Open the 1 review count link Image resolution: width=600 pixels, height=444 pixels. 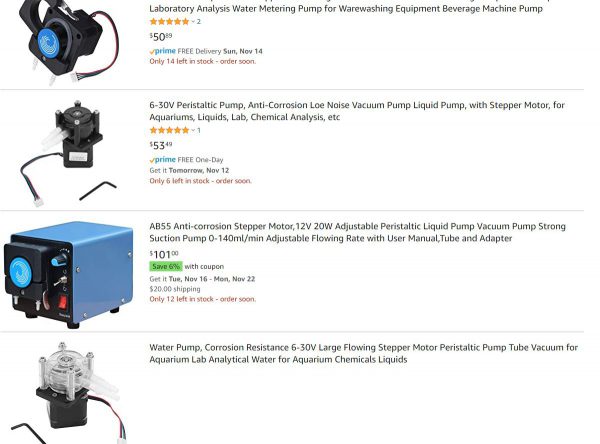(199, 130)
